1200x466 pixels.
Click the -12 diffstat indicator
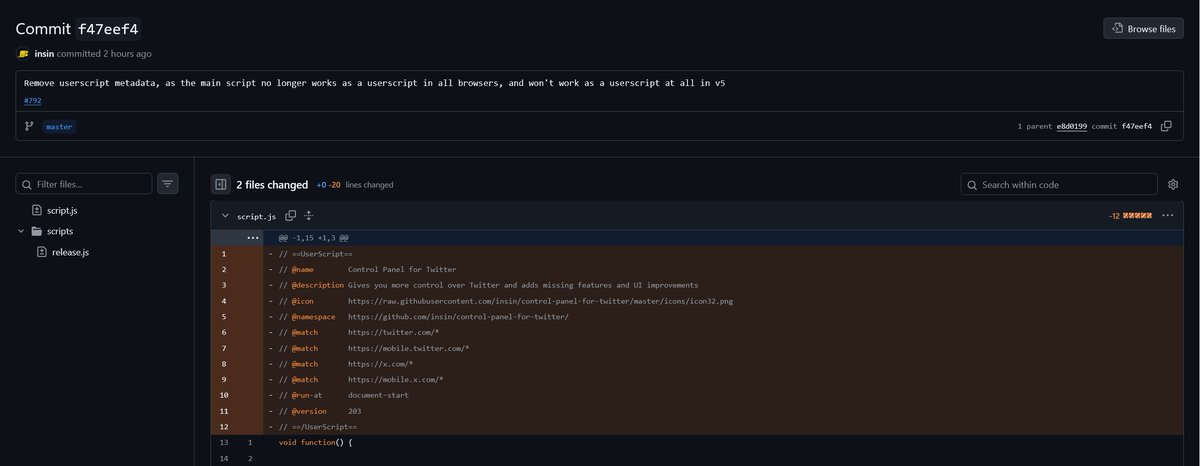[1130, 216]
